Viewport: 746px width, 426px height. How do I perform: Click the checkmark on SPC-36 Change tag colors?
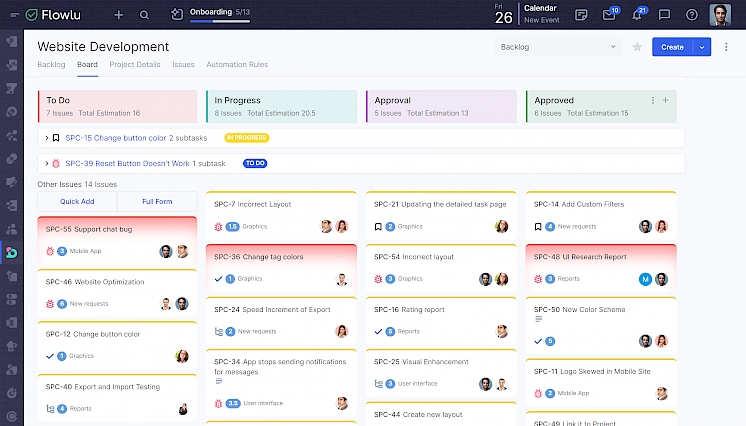(219, 279)
